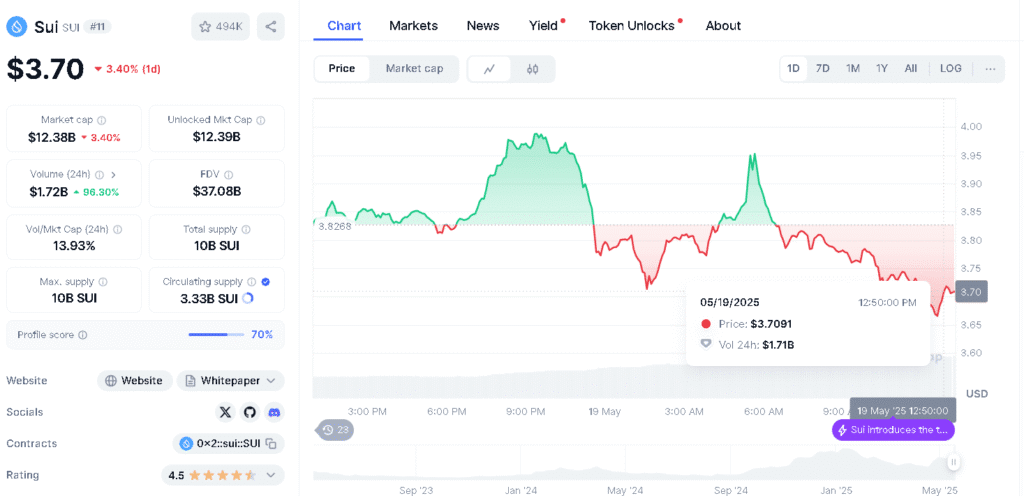Click the 3.40% (1d) price change
1024x496 pixels.
click(x=127, y=69)
